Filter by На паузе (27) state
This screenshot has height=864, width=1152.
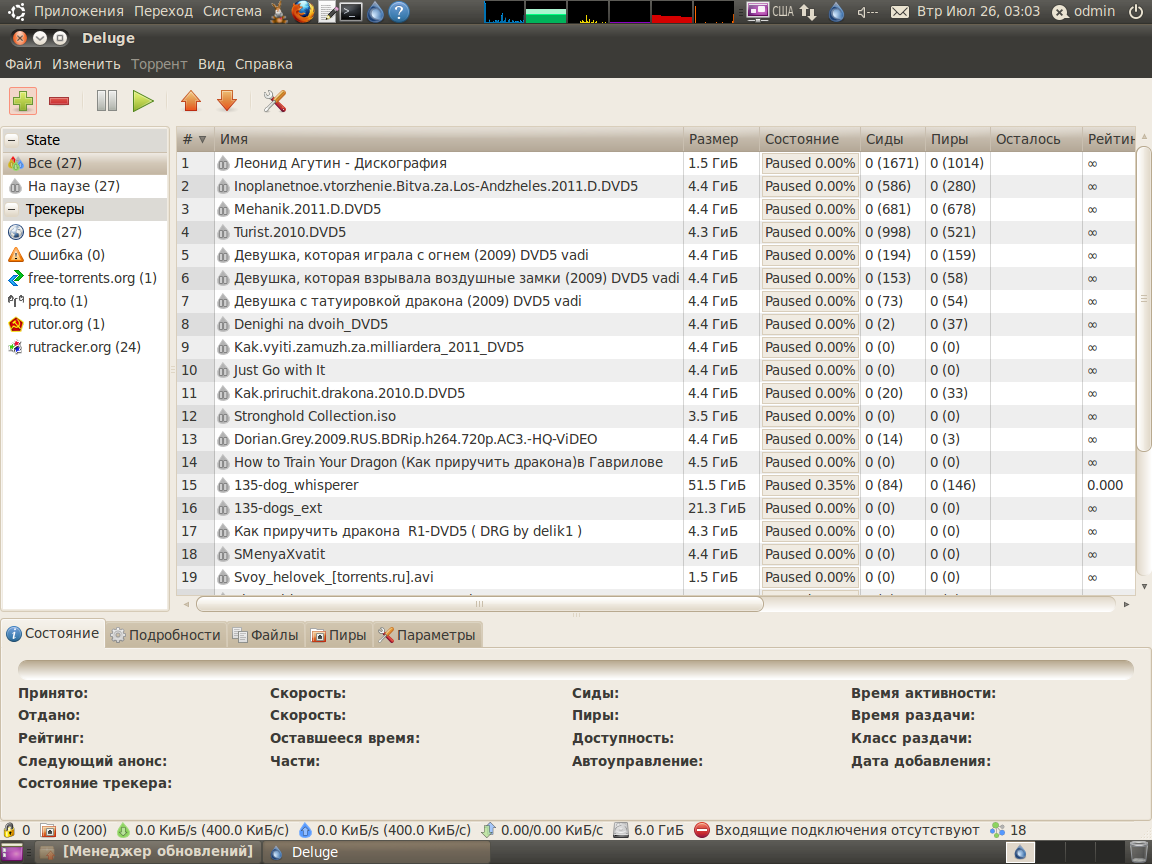(85, 186)
